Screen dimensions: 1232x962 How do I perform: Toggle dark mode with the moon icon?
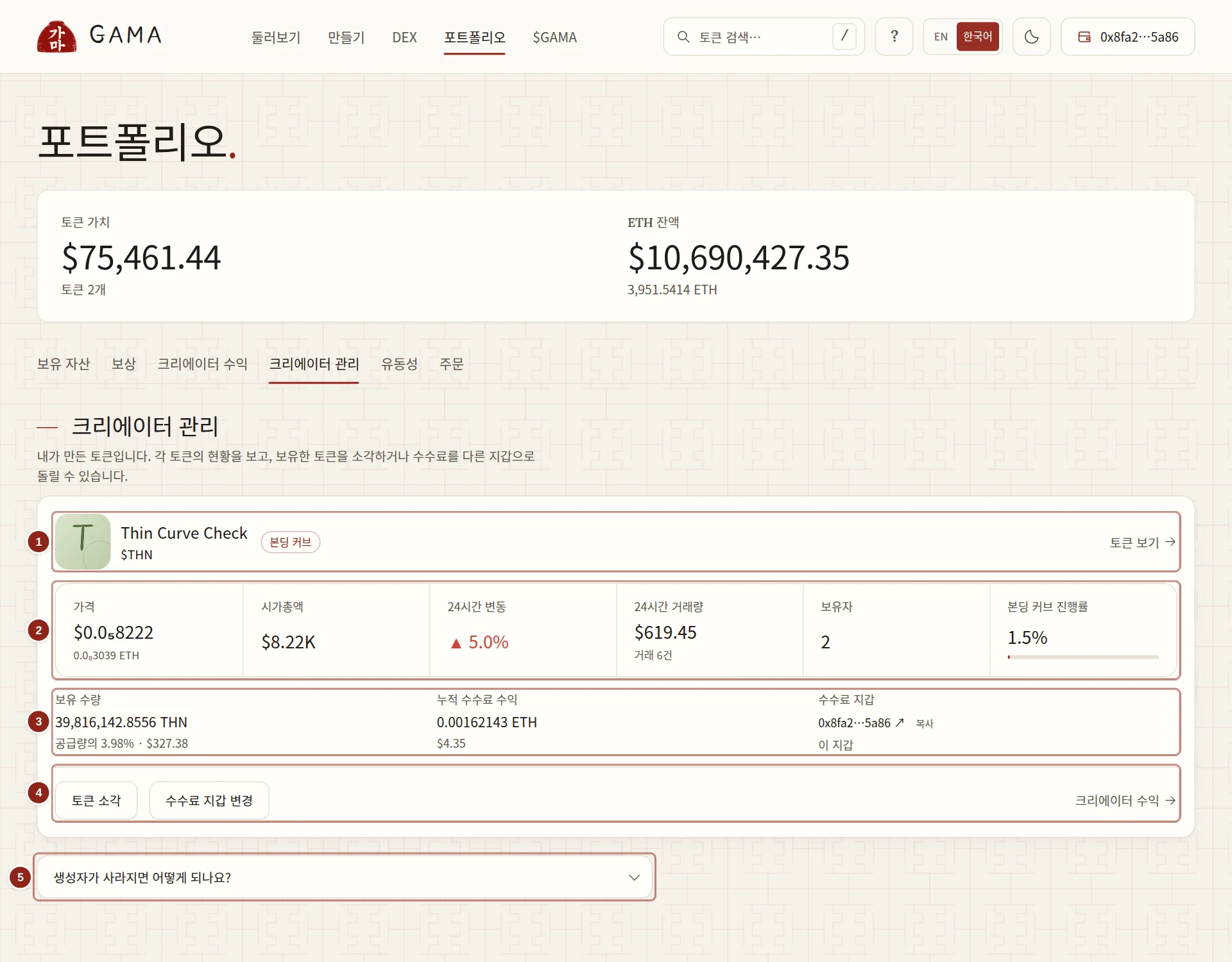[1031, 37]
